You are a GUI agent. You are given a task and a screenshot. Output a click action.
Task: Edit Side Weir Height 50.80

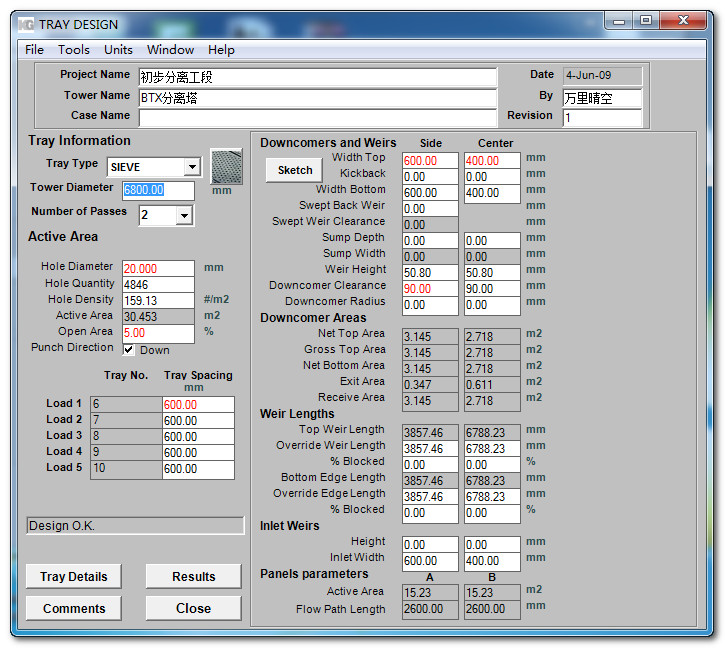[x=430, y=273]
